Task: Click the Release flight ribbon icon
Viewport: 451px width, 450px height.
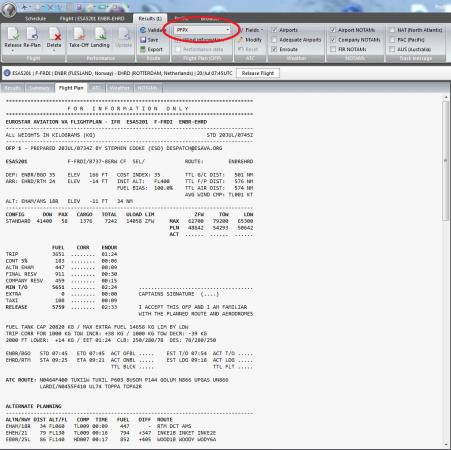Action: [13, 37]
